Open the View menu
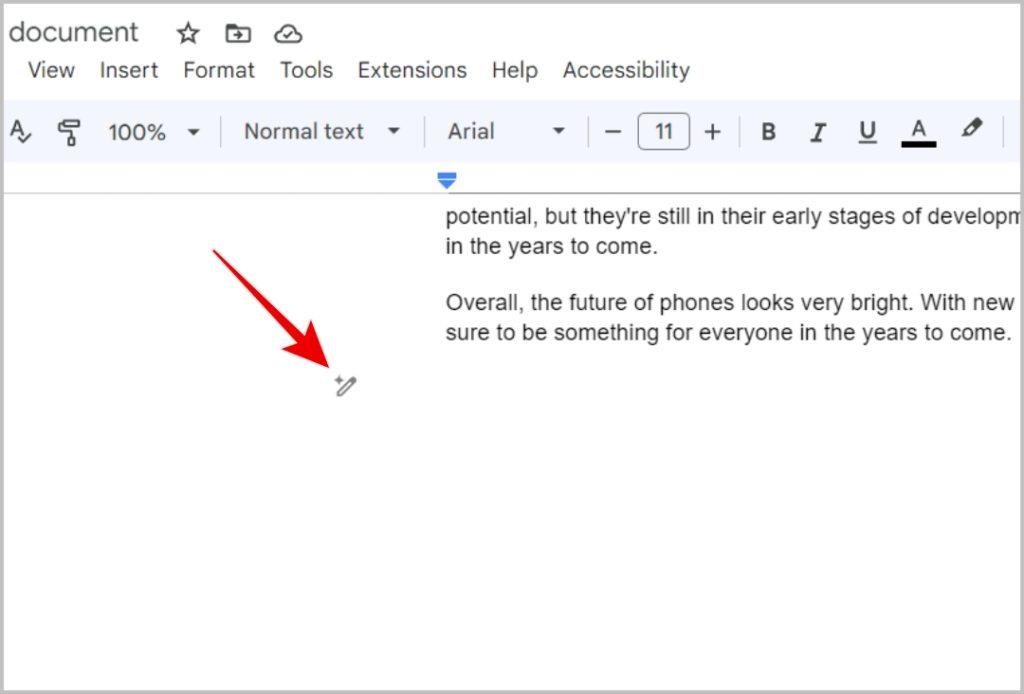Screen dimensions: 1024x694 (x=51, y=70)
